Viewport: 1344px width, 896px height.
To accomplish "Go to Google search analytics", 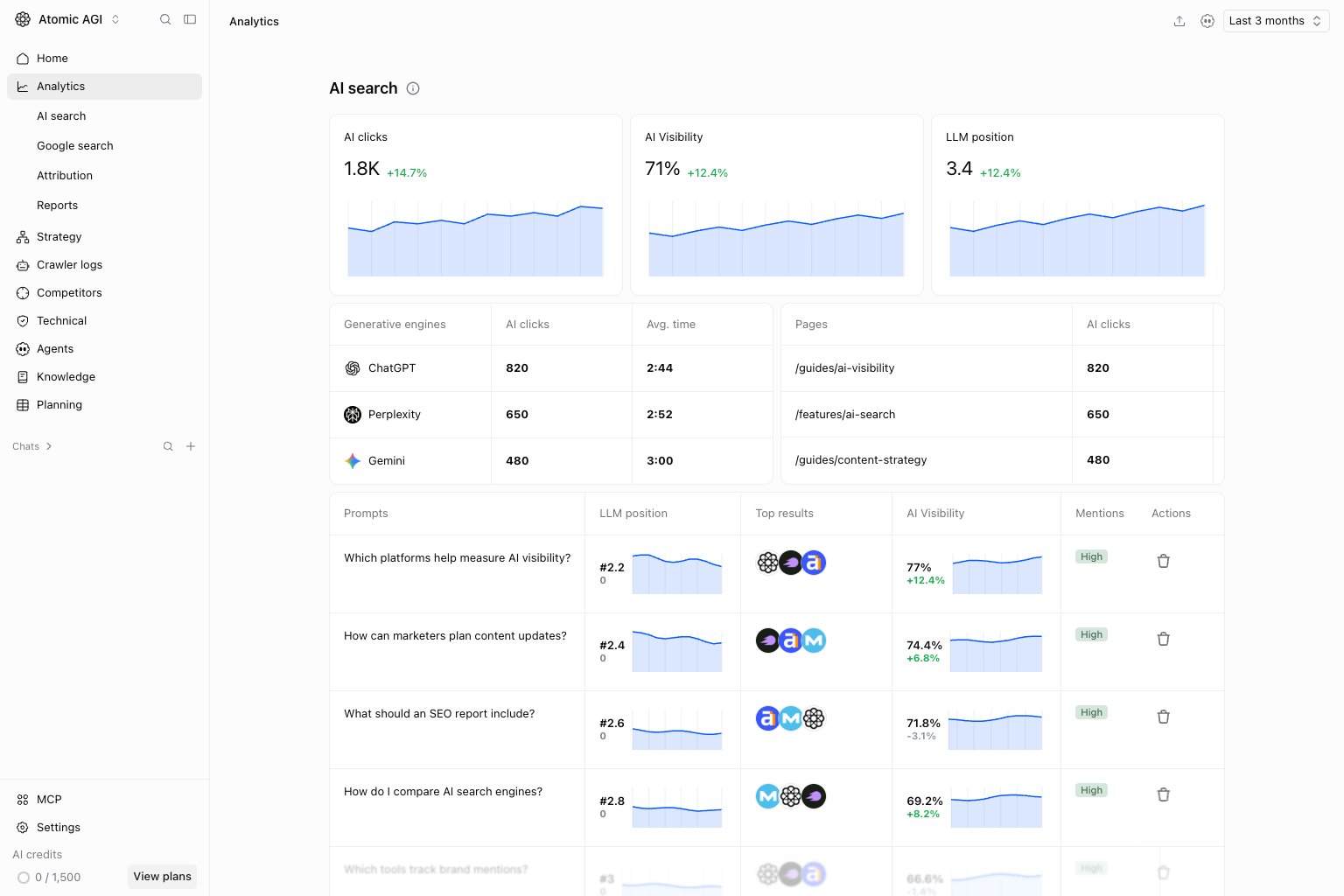I will click(x=75, y=146).
